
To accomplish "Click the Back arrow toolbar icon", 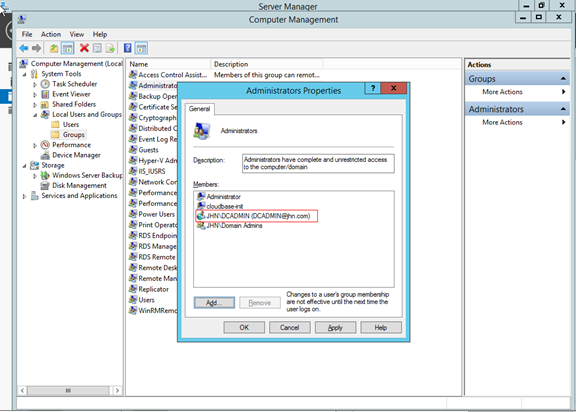I will point(24,48).
